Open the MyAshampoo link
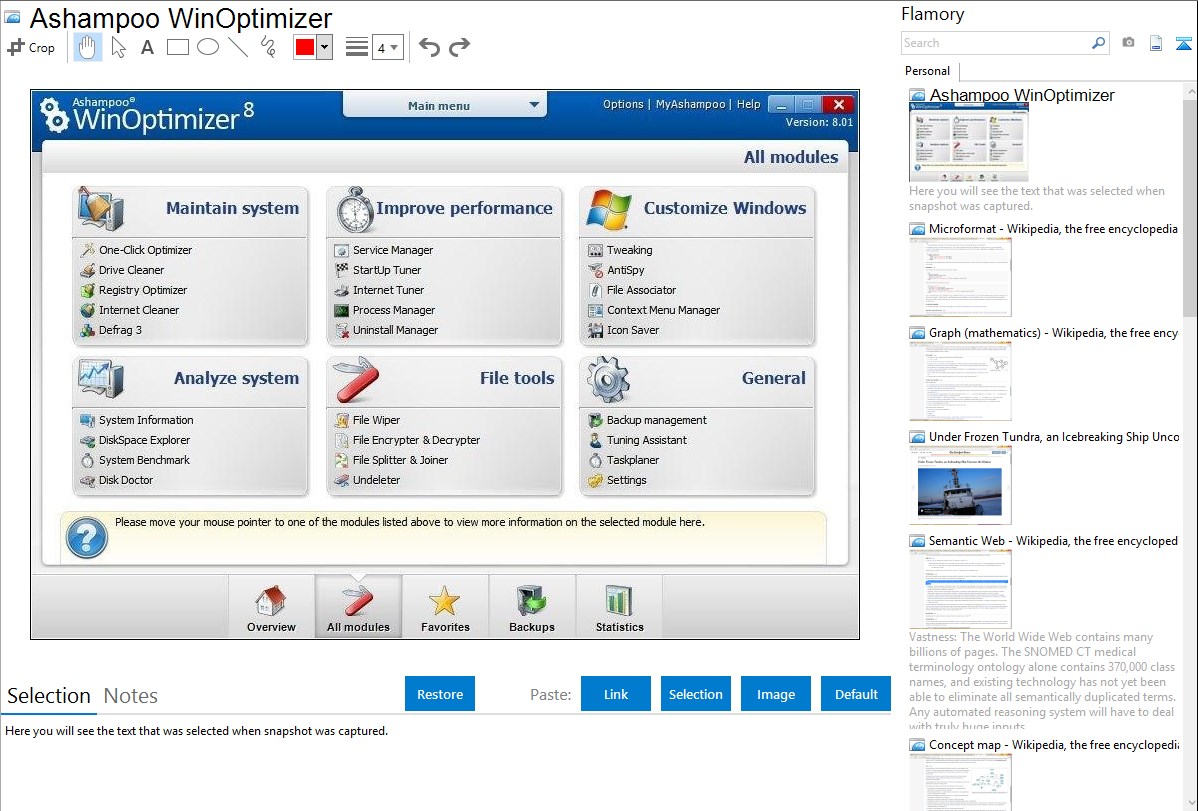 pos(691,104)
